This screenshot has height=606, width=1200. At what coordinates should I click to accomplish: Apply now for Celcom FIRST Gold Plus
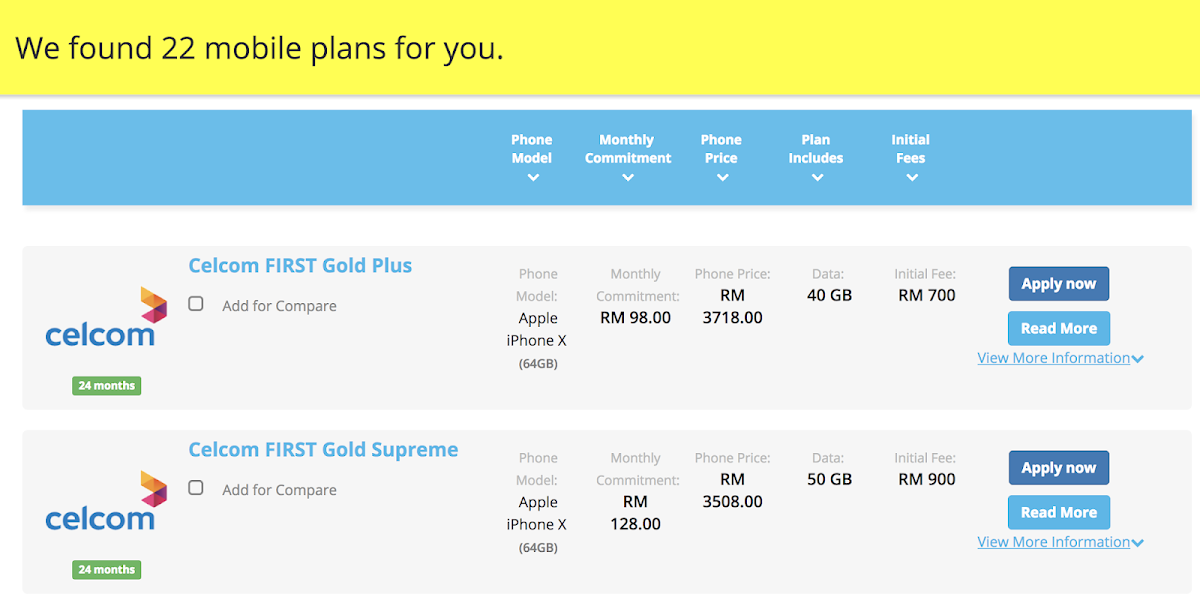pyautogui.click(x=1059, y=284)
